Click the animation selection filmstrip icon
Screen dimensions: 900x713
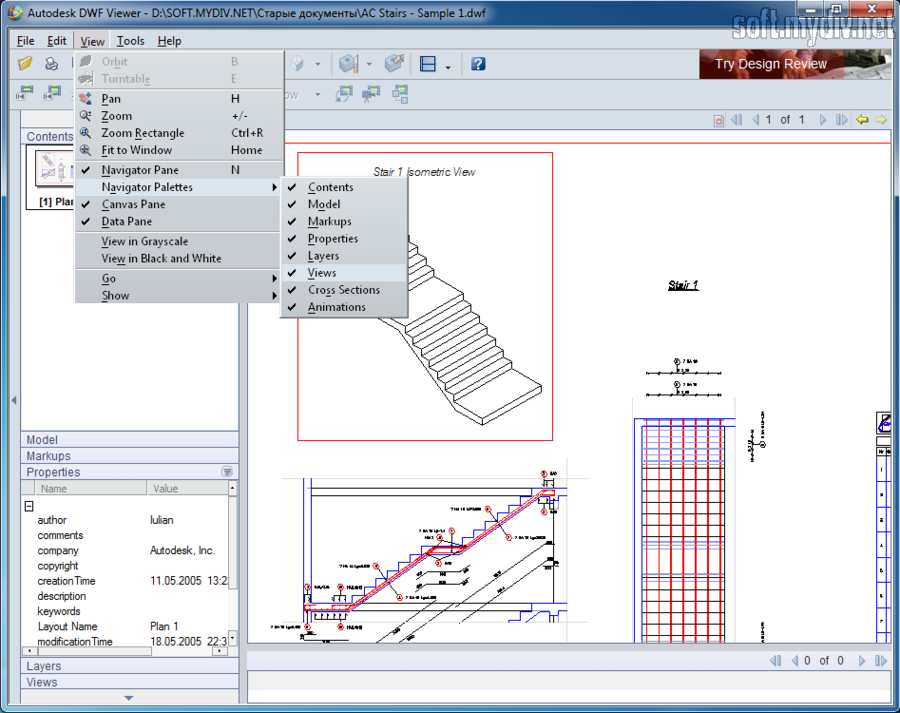(x=400, y=94)
